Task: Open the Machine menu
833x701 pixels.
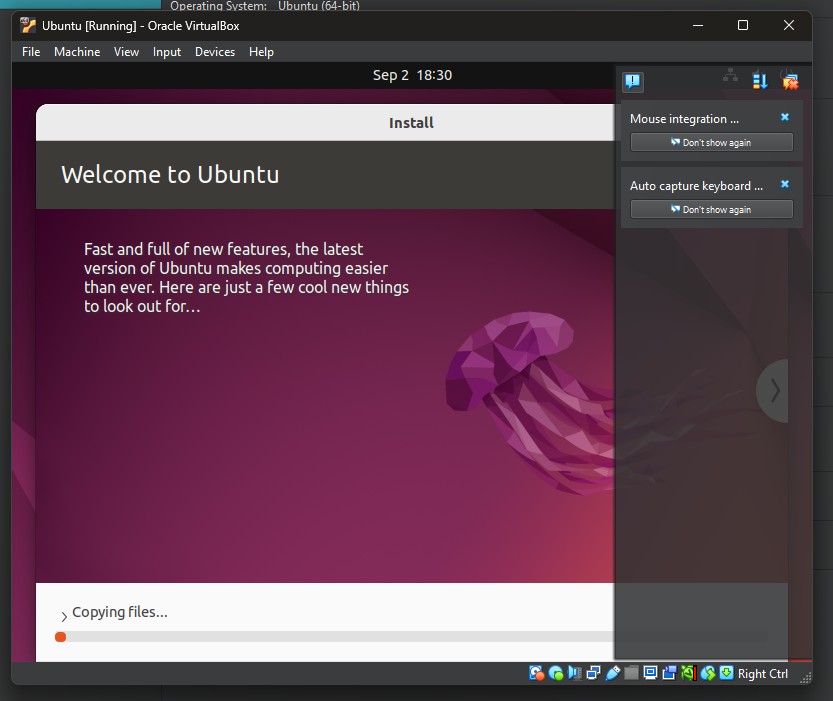Action: [x=77, y=52]
